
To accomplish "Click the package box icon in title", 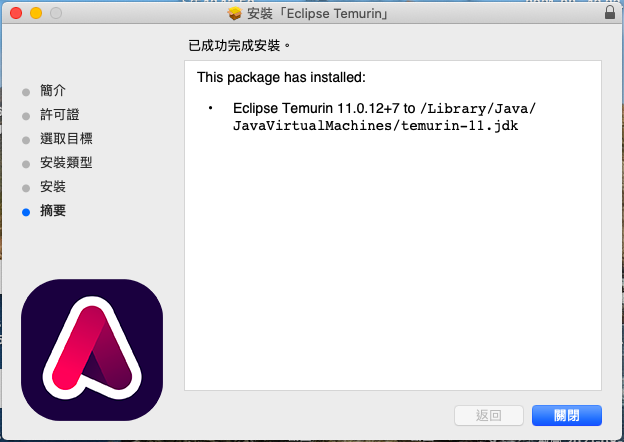I will click(x=234, y=14).
